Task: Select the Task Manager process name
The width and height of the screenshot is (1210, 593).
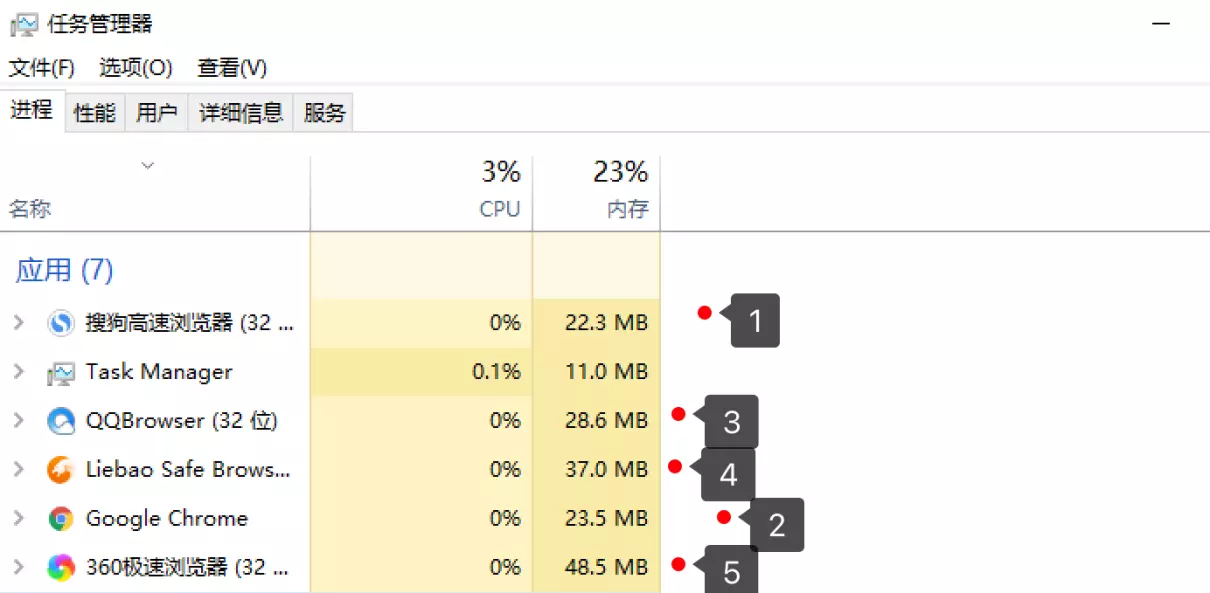Action: (159, 372)
